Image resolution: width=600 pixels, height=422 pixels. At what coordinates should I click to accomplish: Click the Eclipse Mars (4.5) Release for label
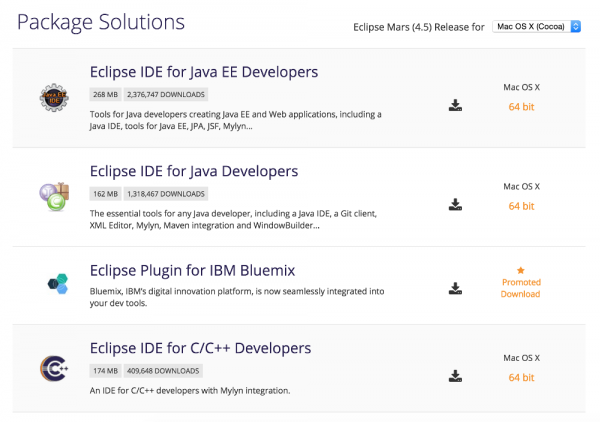point(419,27)
